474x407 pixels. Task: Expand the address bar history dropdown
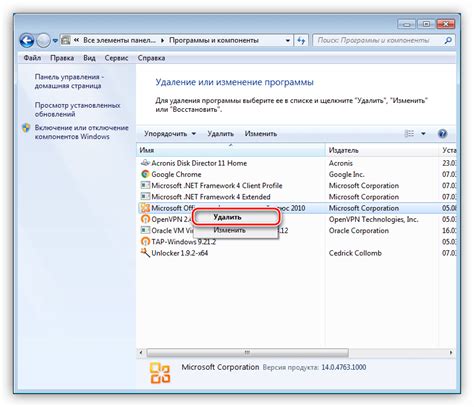point(288,41)
